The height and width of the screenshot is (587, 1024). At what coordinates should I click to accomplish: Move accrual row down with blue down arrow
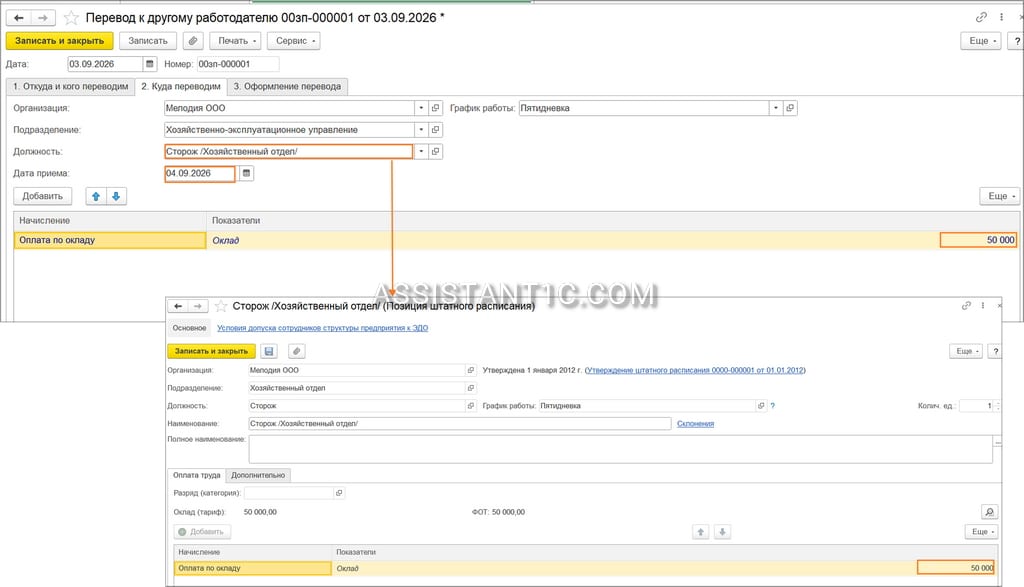coord(116,196)
